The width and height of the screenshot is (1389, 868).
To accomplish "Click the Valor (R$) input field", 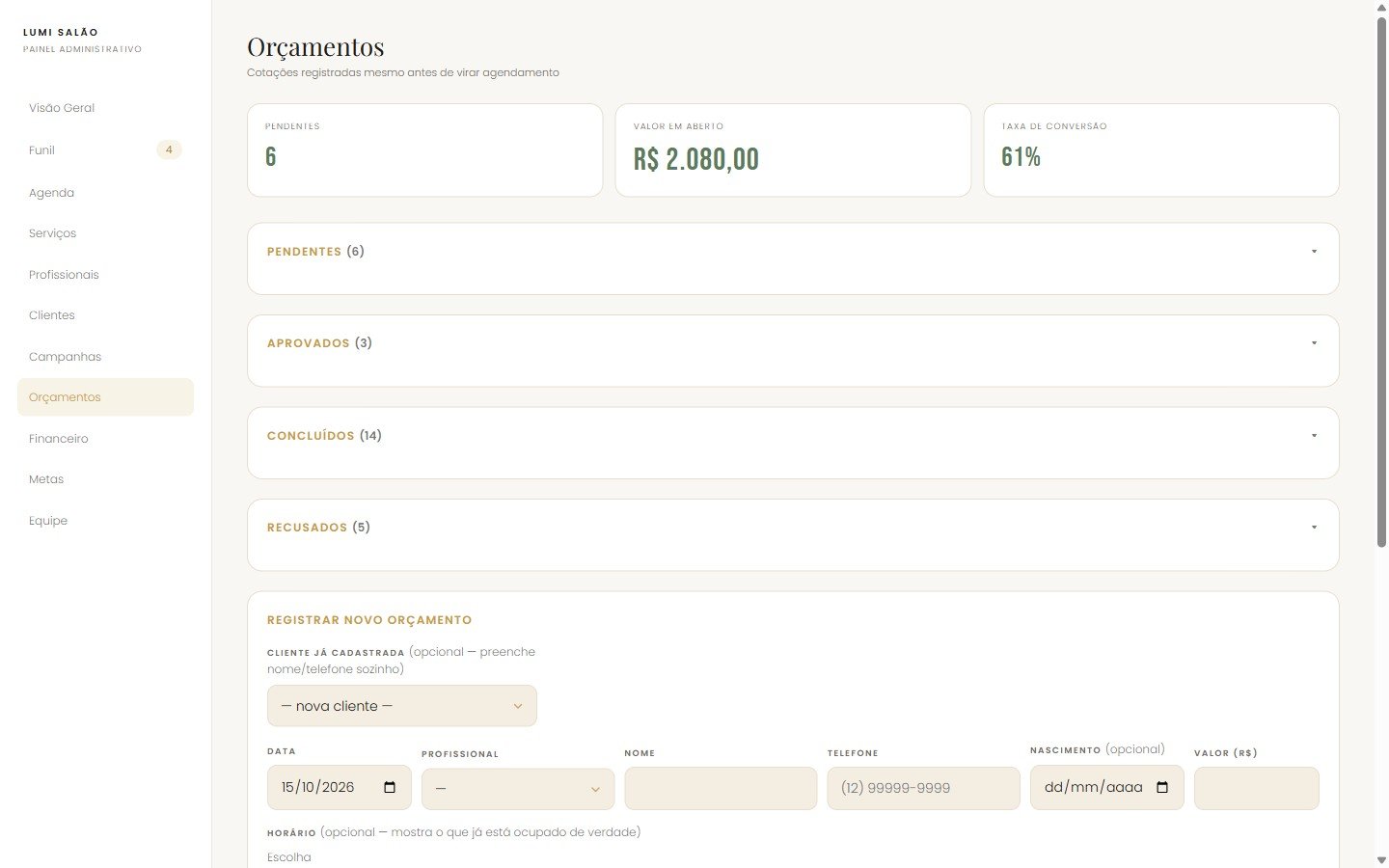I will click(1256, 789).
